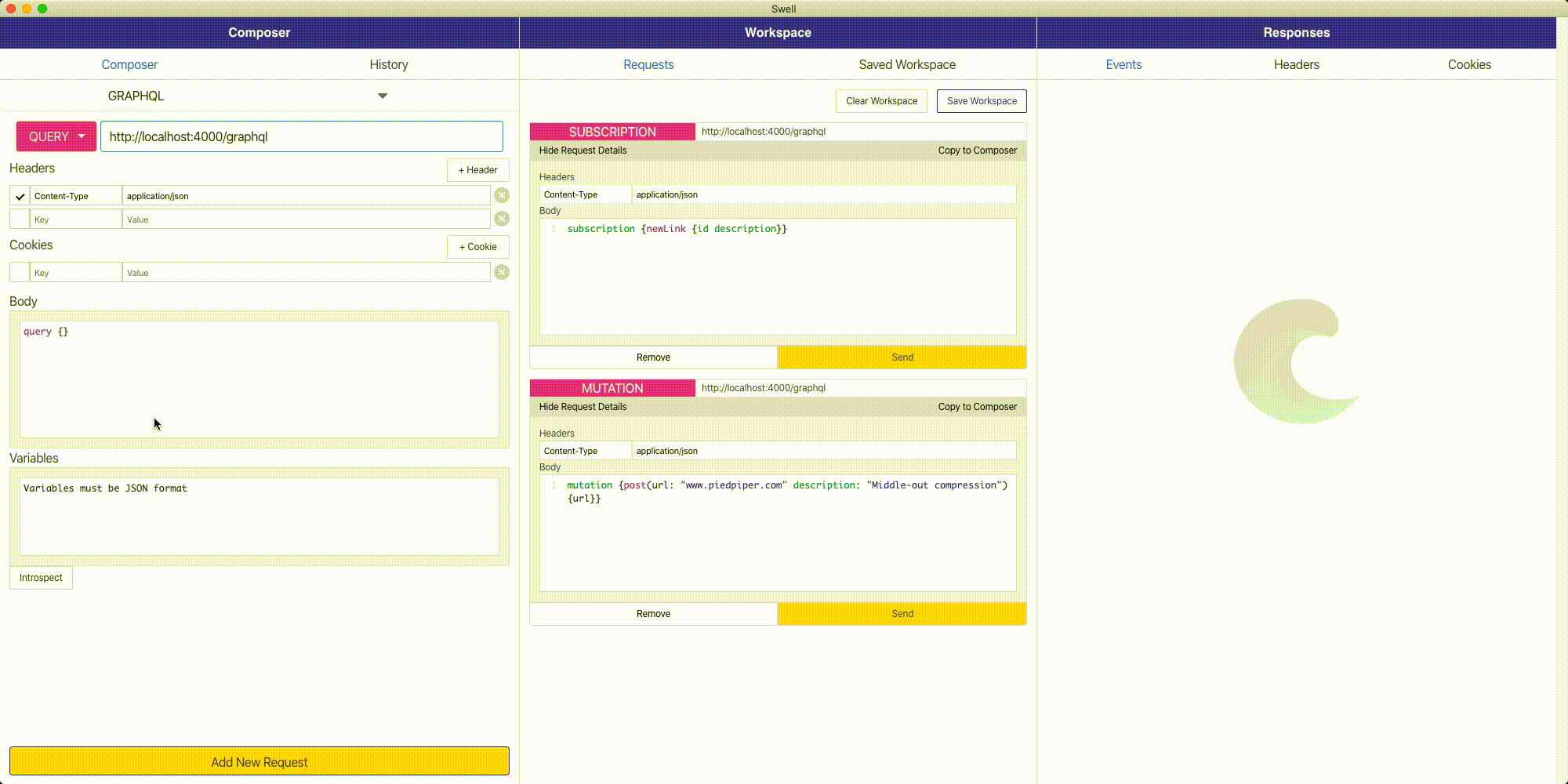Click the Content-Type header key field
Screen dimensions: 1568x784
pos(76,196)
